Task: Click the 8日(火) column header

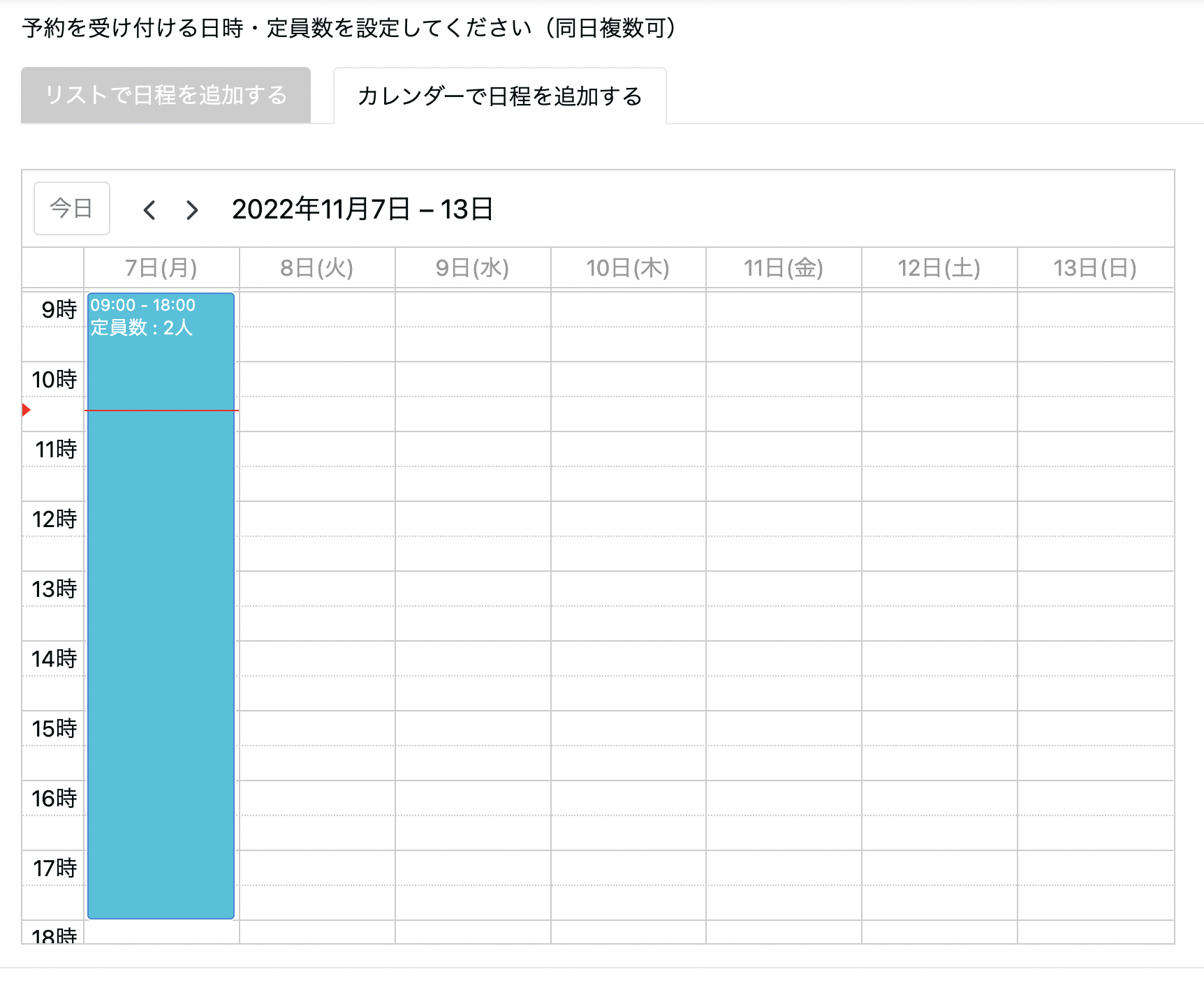Action: coord(317,268)
